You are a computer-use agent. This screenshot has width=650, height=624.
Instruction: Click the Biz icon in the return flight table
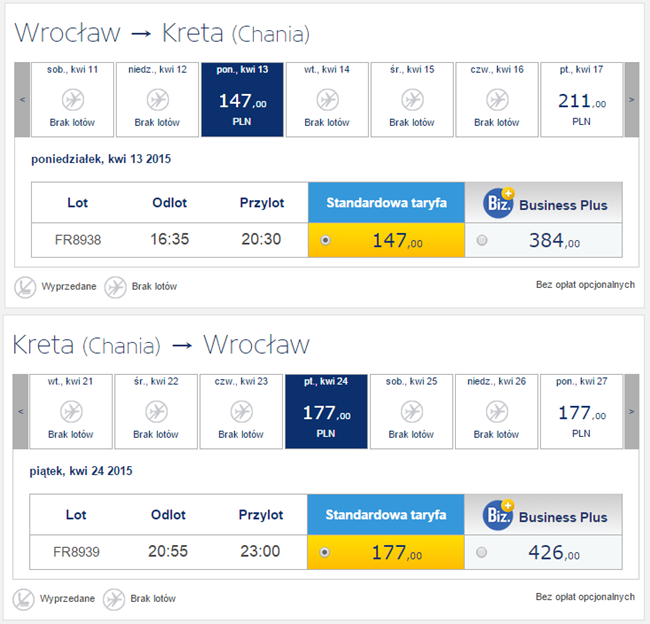click(x=499, y=515)
